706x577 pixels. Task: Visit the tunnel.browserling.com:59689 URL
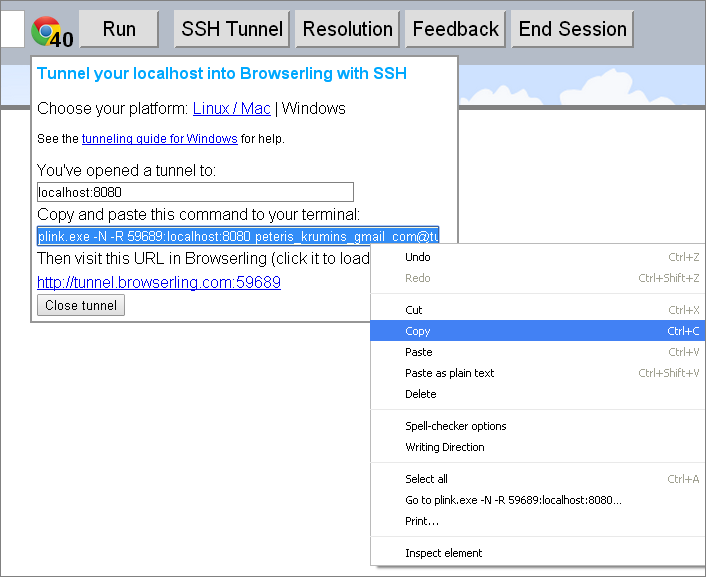pos(159,282)
